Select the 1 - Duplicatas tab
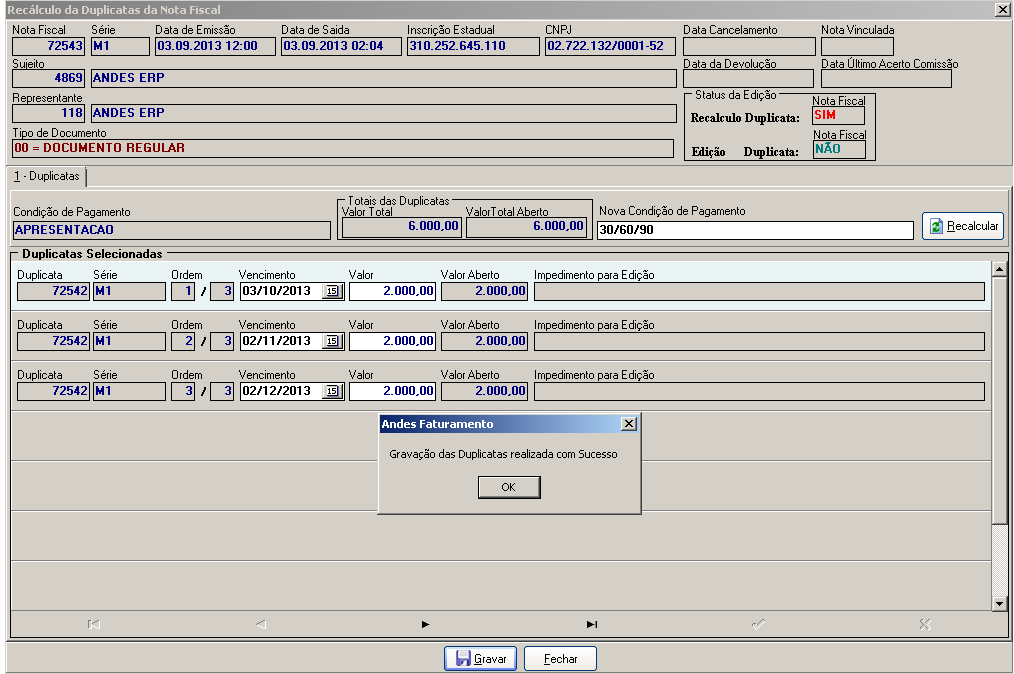Viewport: 1014px width, 674px height. click(47, 176)
